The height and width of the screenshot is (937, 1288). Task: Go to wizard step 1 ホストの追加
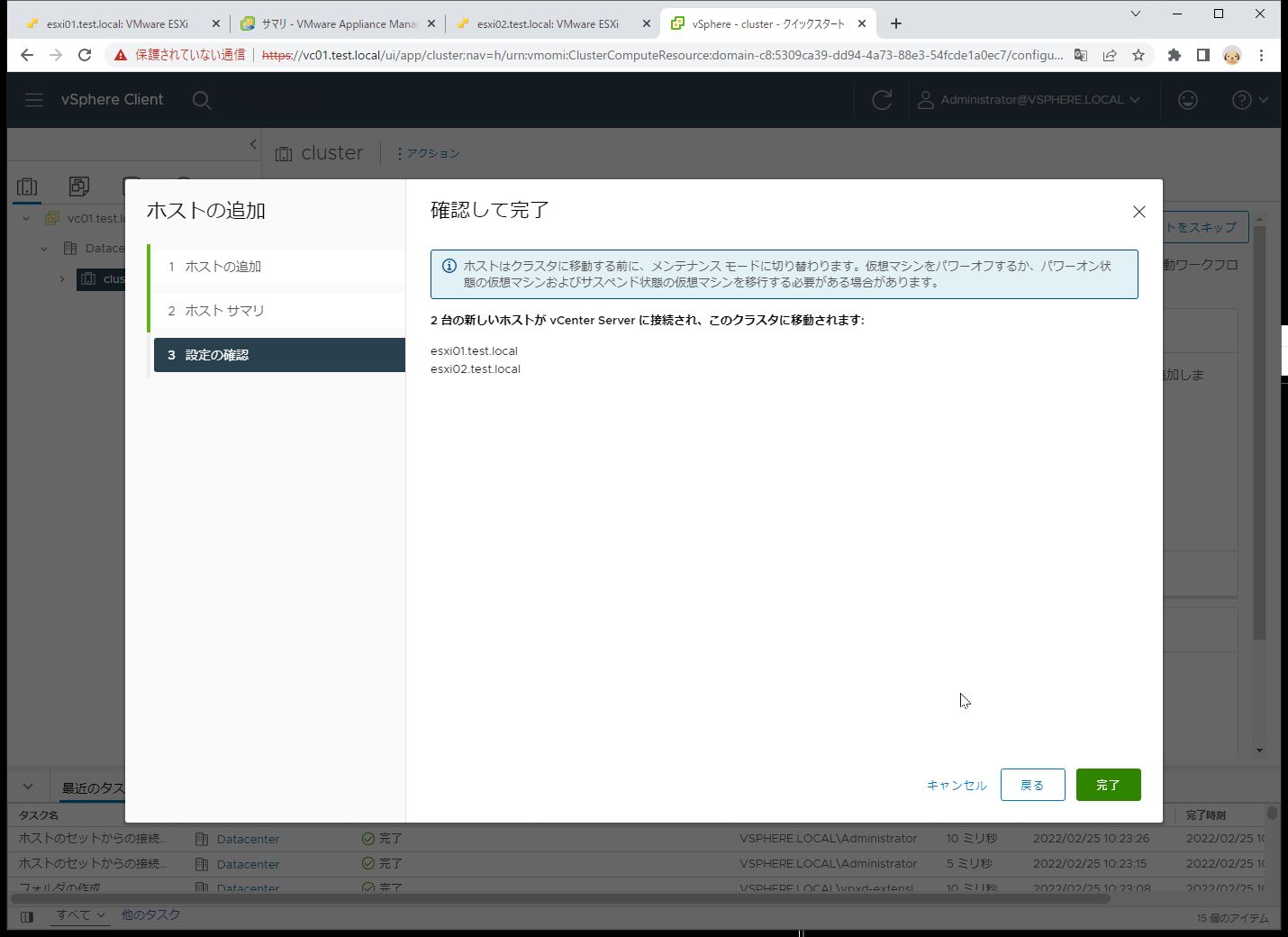[279, 267]
